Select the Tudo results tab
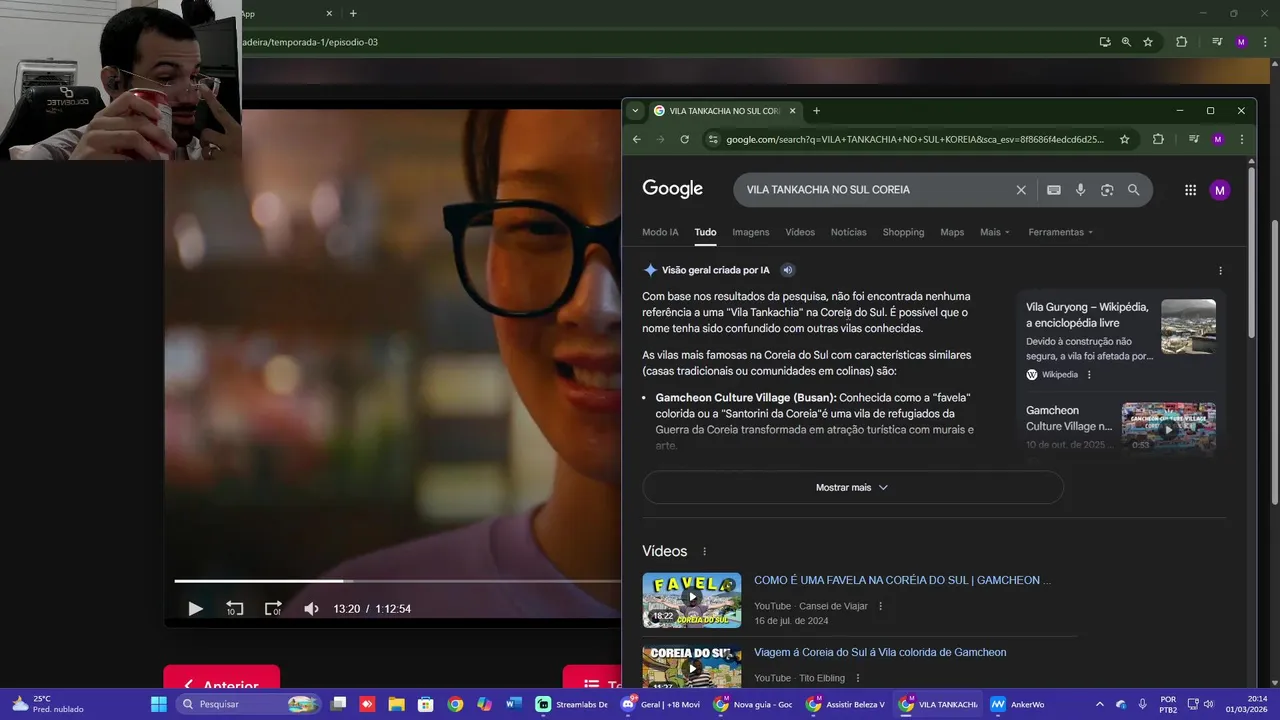 tap(705, 232)
